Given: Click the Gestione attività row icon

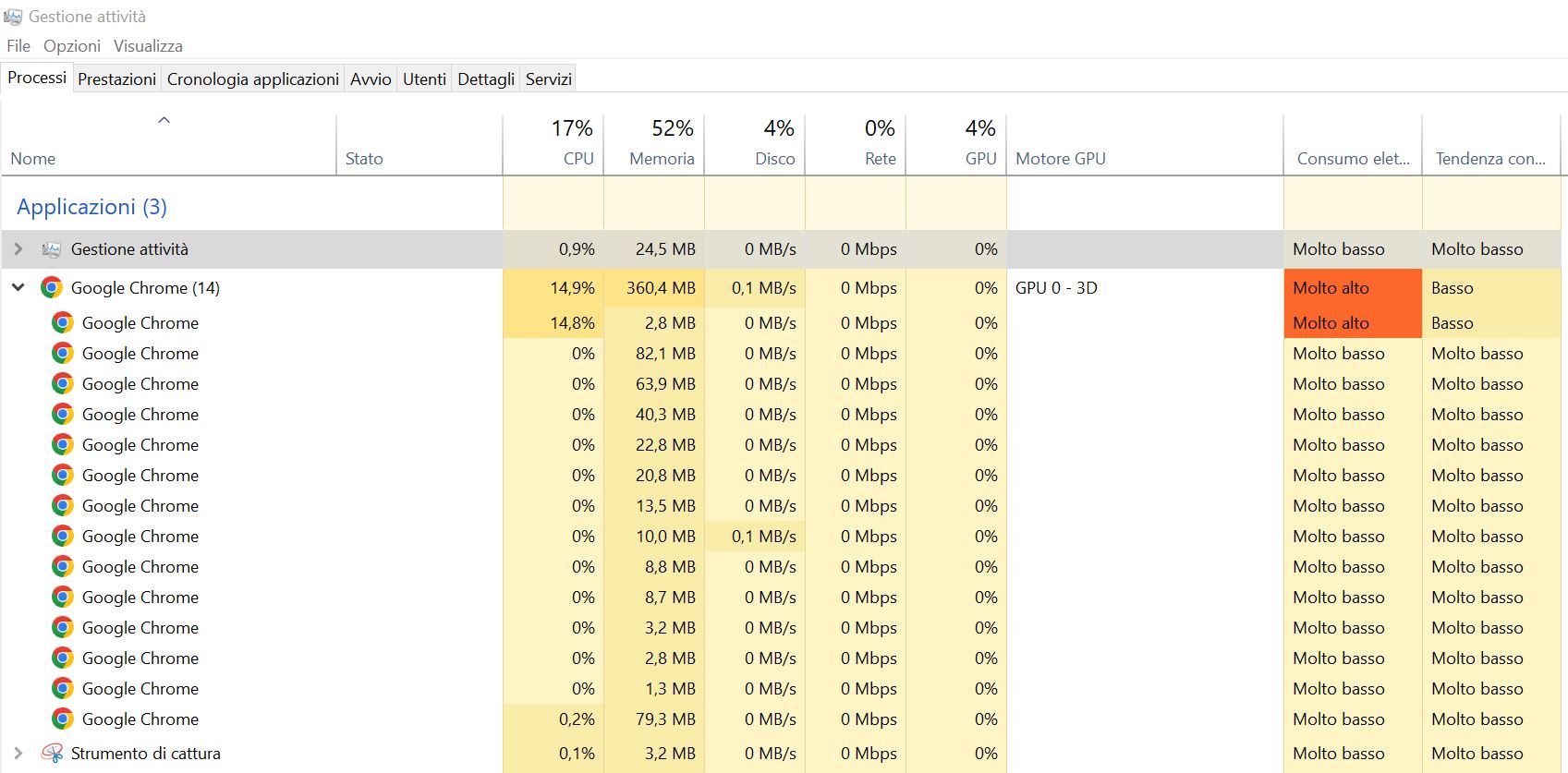Looking at the screenshot, I should pos(52,249).
